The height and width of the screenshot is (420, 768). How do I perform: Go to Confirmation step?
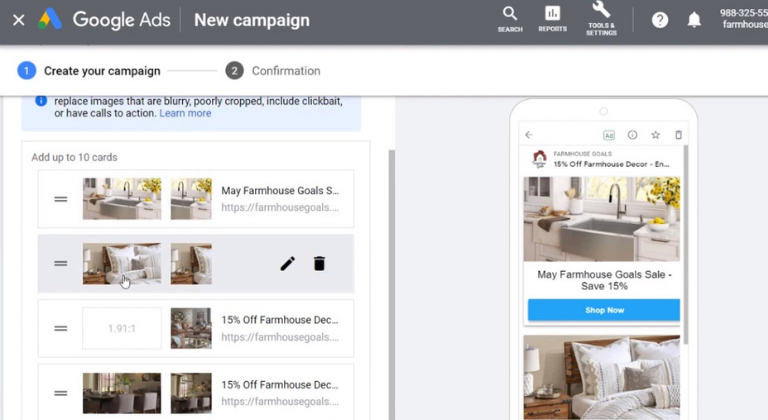285,71
